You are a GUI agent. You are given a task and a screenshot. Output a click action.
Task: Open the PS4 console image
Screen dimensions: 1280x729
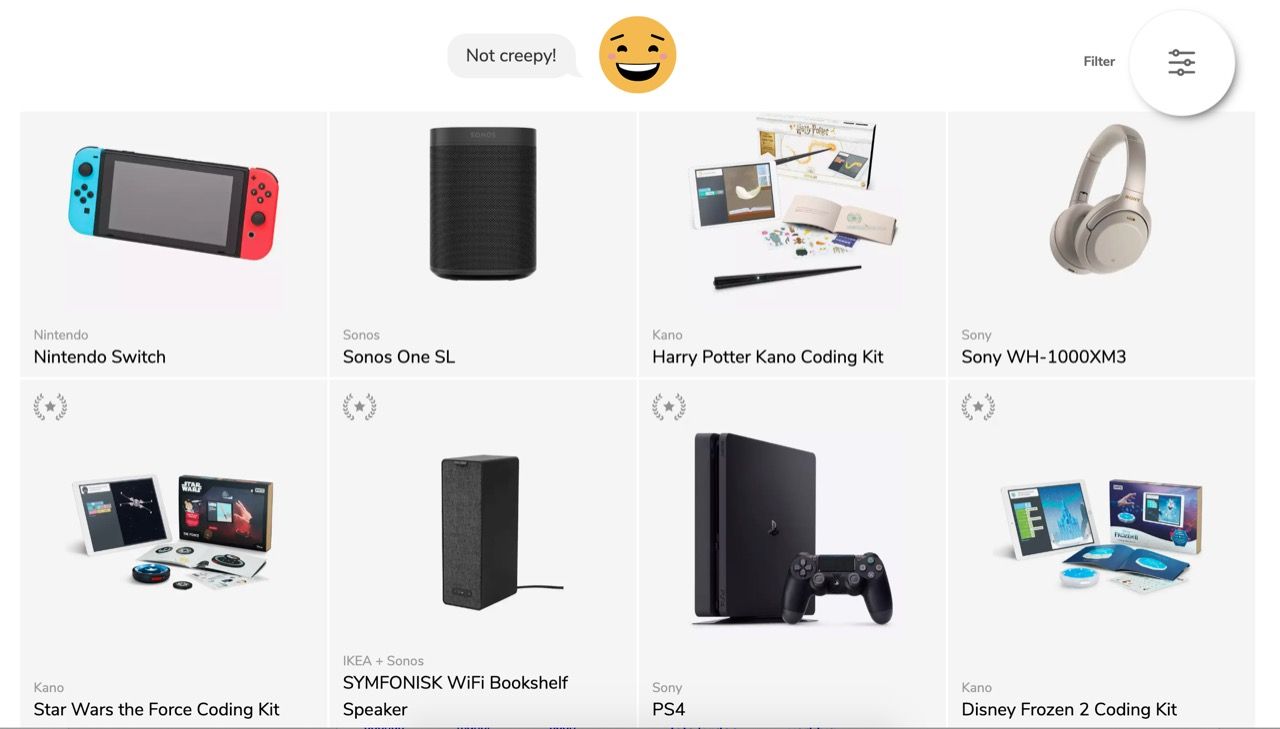(792, 529)
